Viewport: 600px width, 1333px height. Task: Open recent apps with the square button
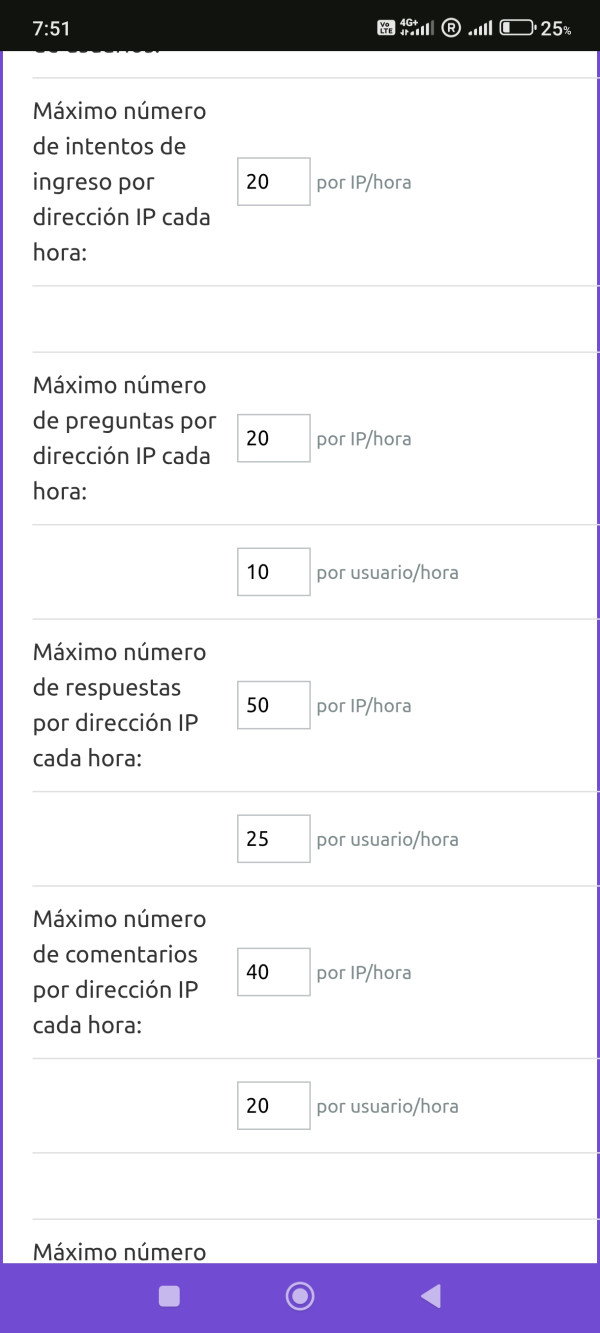coord(170,1297)
